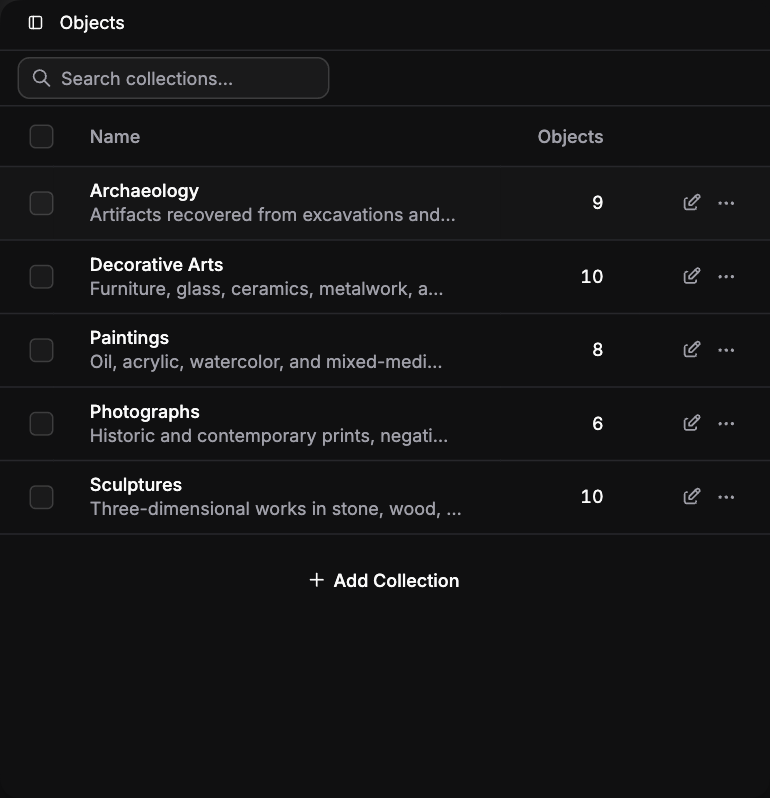Show three-dot menu for Photographs
This screenshot has height=798, width=770.
[726, 423]
